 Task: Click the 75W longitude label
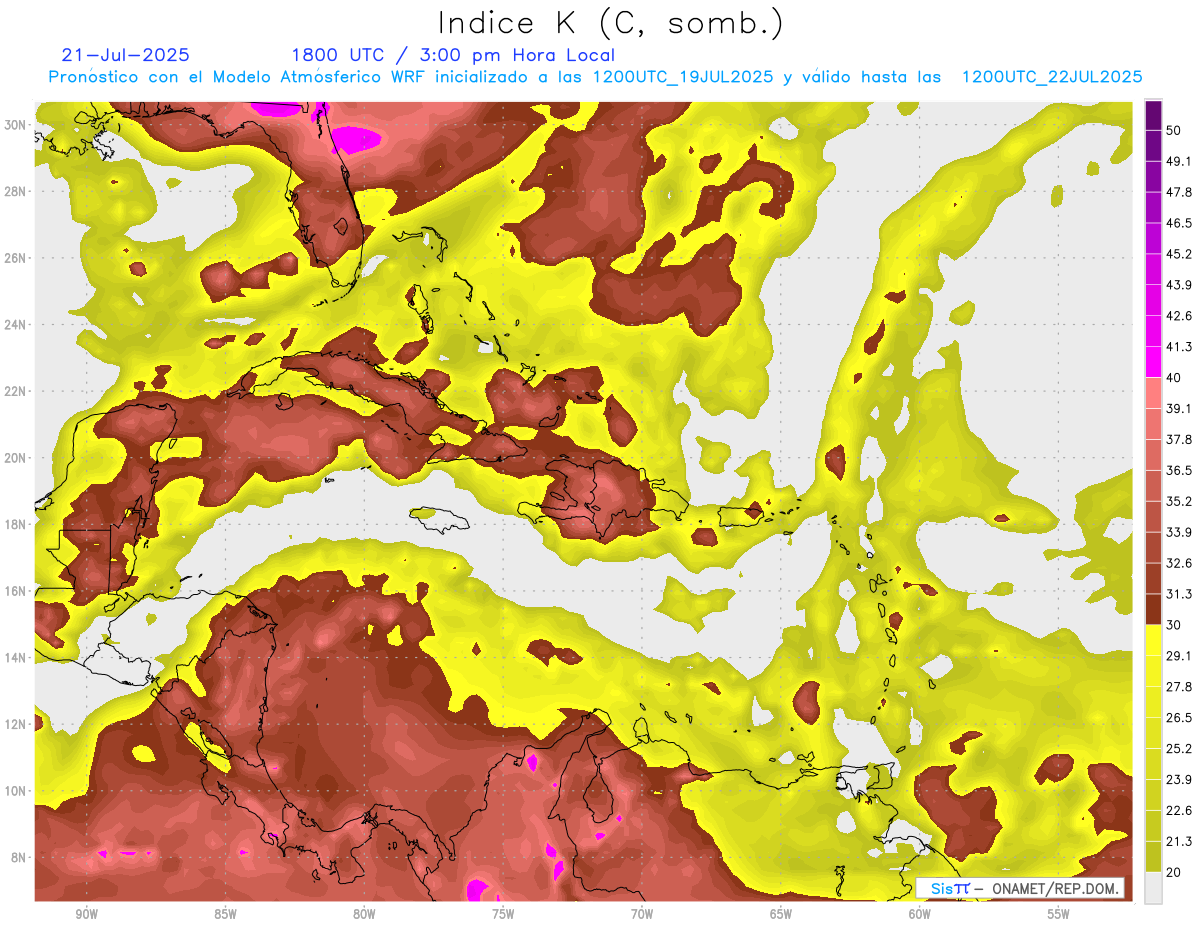[x=503, y=915]
